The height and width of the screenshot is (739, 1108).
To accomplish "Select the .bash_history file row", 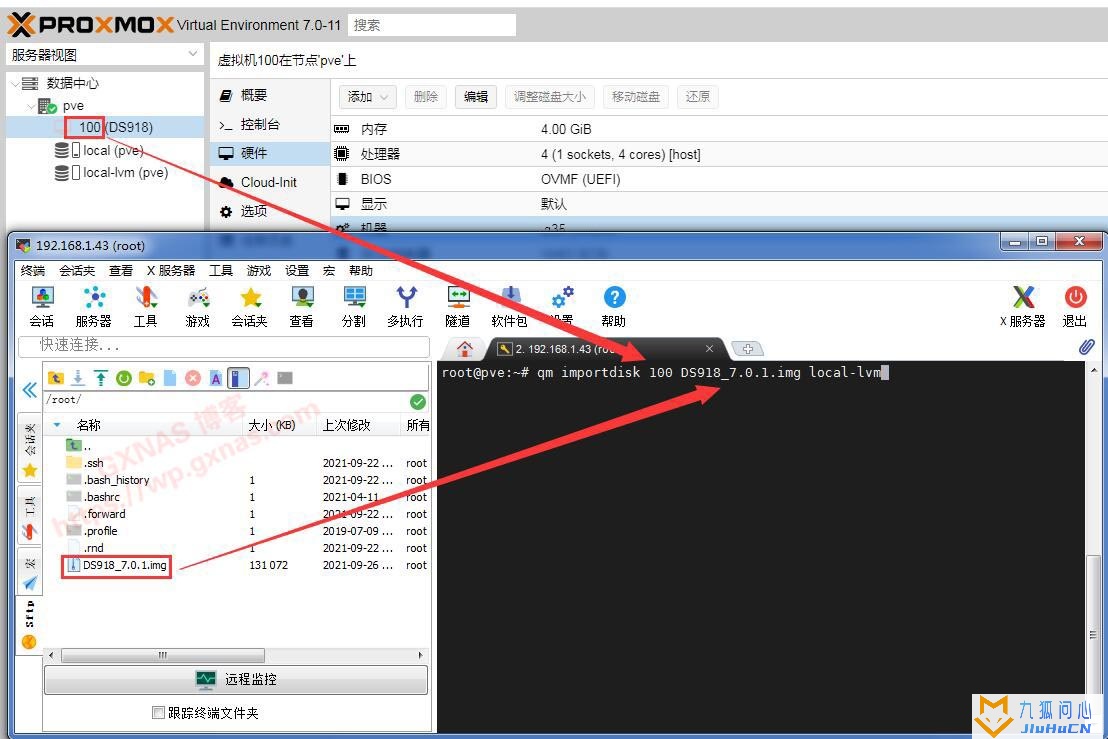I will point(236,480).
